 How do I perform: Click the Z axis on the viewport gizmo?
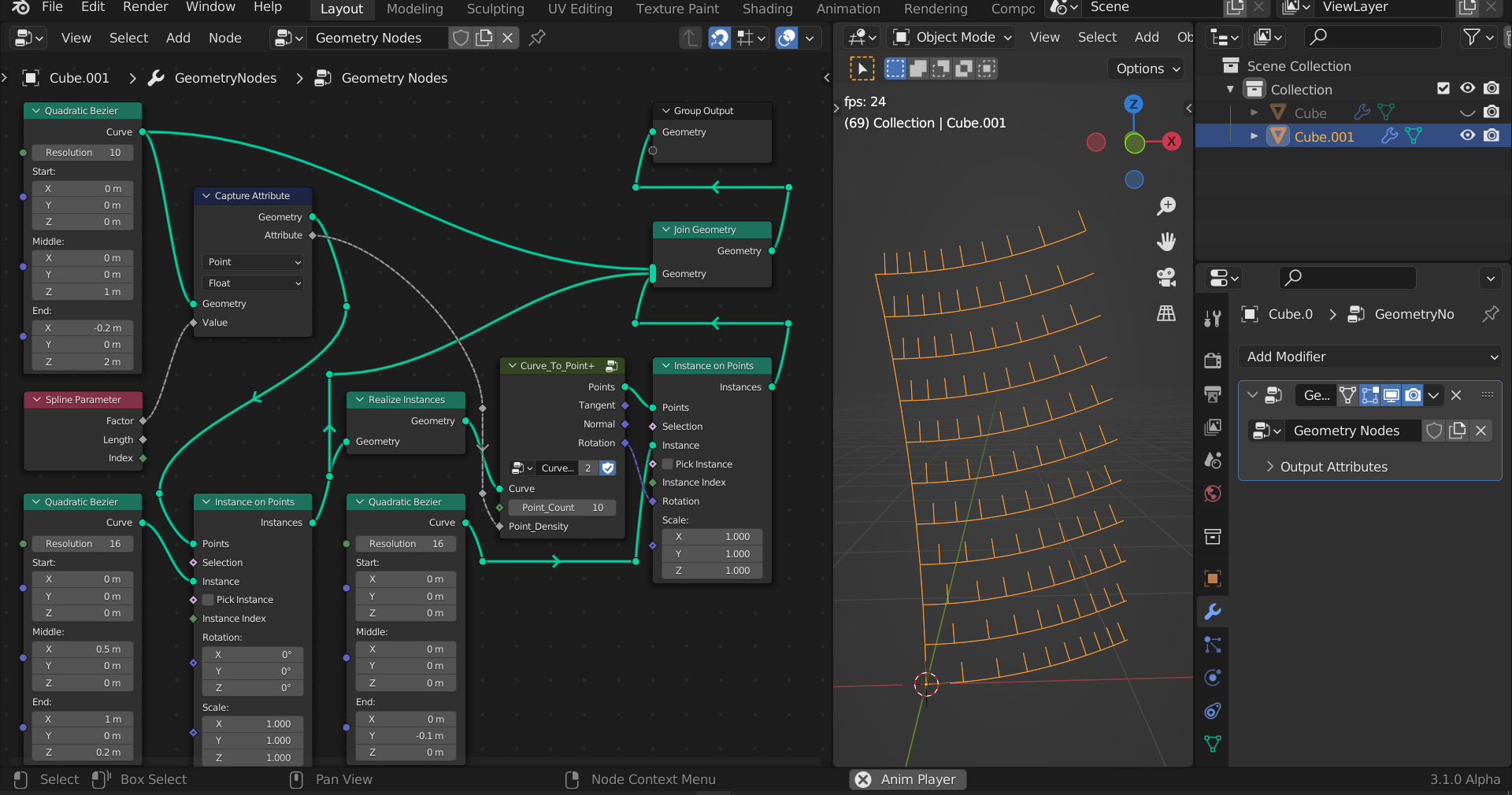1134,104
